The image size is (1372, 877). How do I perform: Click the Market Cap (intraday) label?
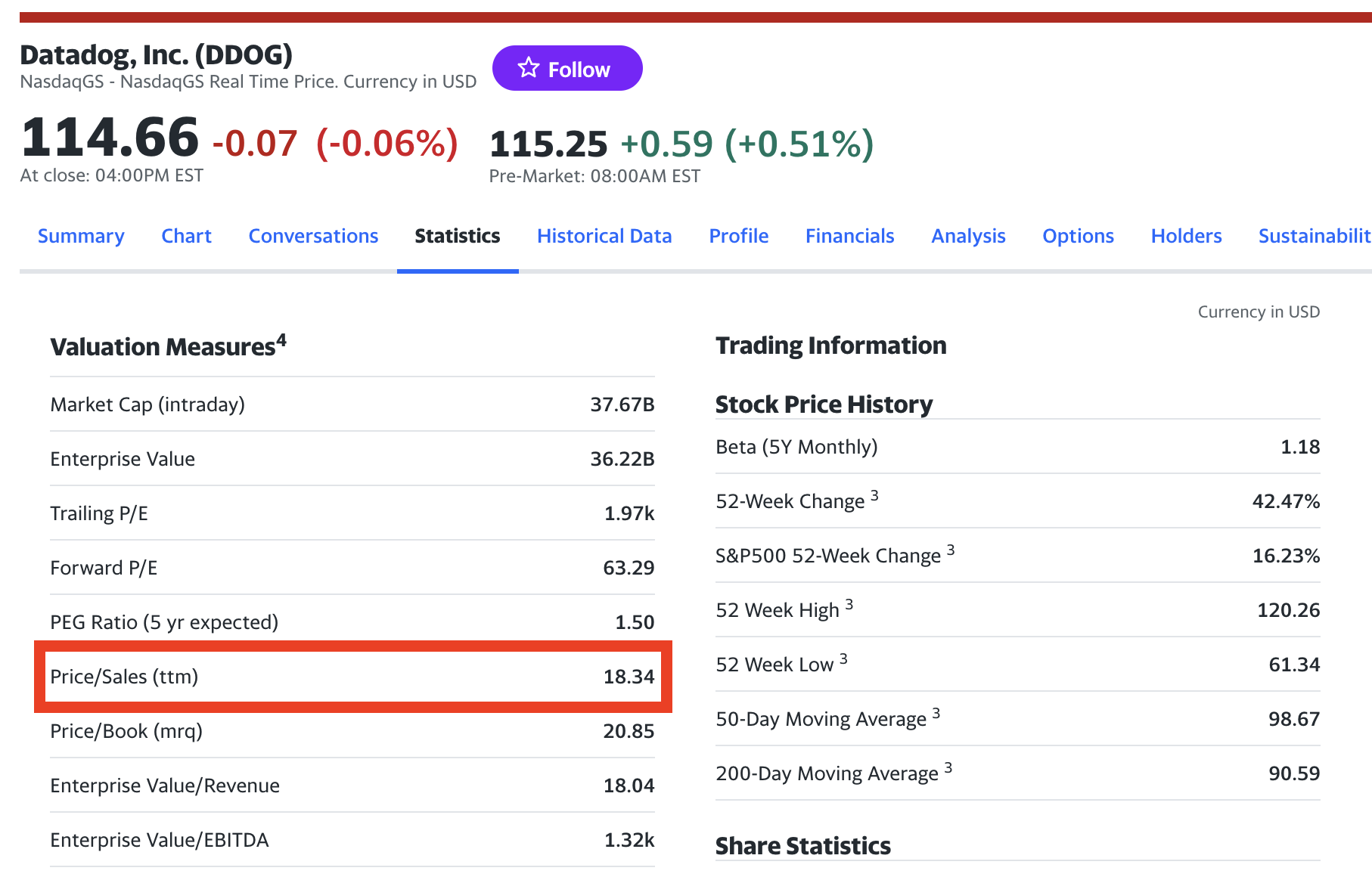pyautogui.click(x=147, y=404)
